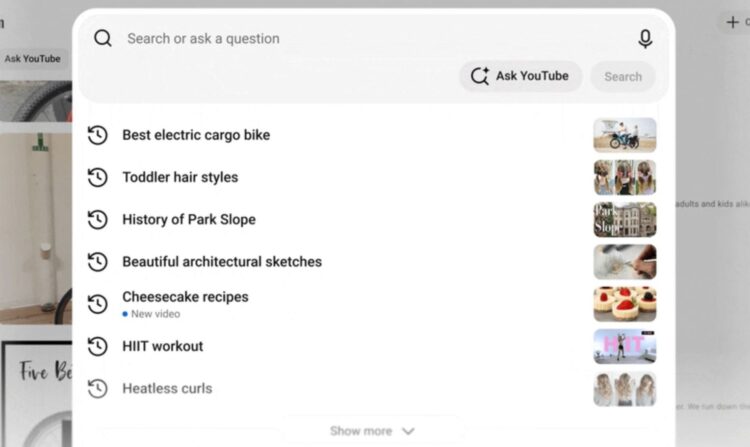This screenshot has width=750, height=447.
Task: Activate the microphone voice search icon
Action: pyautogui.click(x=645, y=39)
